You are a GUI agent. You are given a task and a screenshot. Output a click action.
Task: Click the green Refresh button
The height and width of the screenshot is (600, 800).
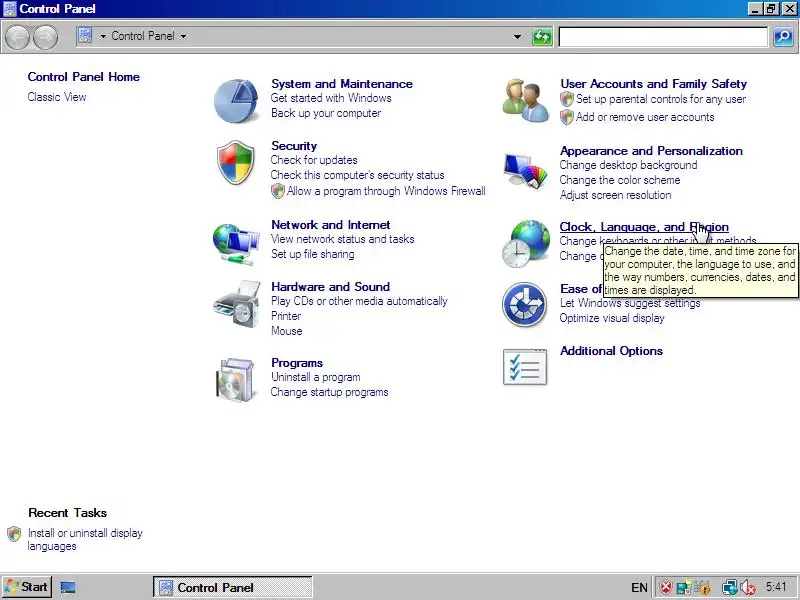[x=542, y=37]
